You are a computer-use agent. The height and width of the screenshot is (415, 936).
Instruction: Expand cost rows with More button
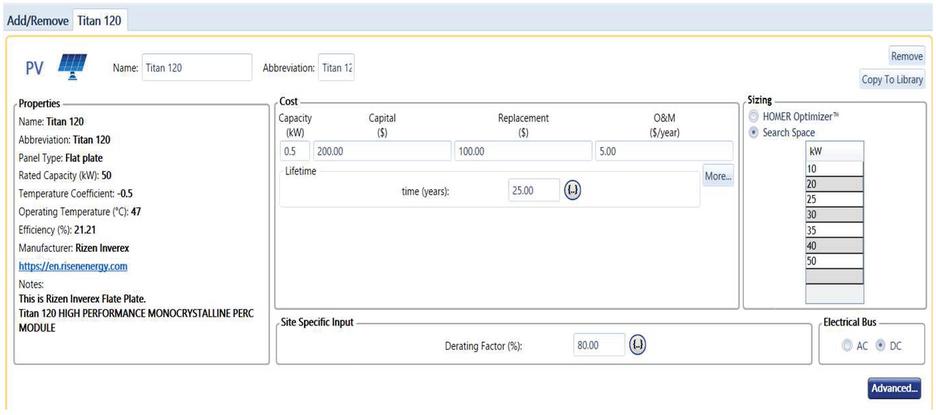[717, 176]
